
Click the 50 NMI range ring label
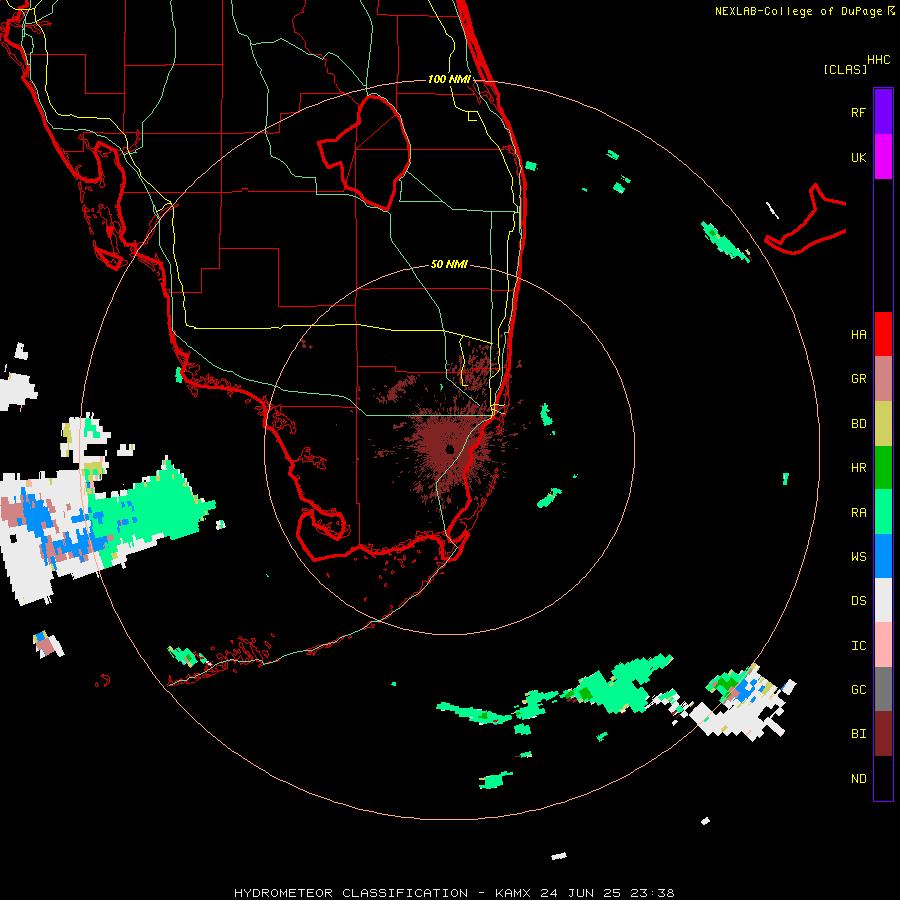click(x=449, y=264)
